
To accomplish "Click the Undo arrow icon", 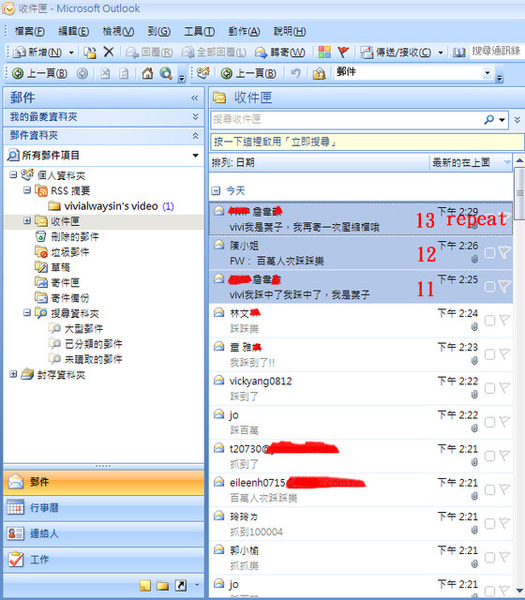I will click(x=295, y=73).
